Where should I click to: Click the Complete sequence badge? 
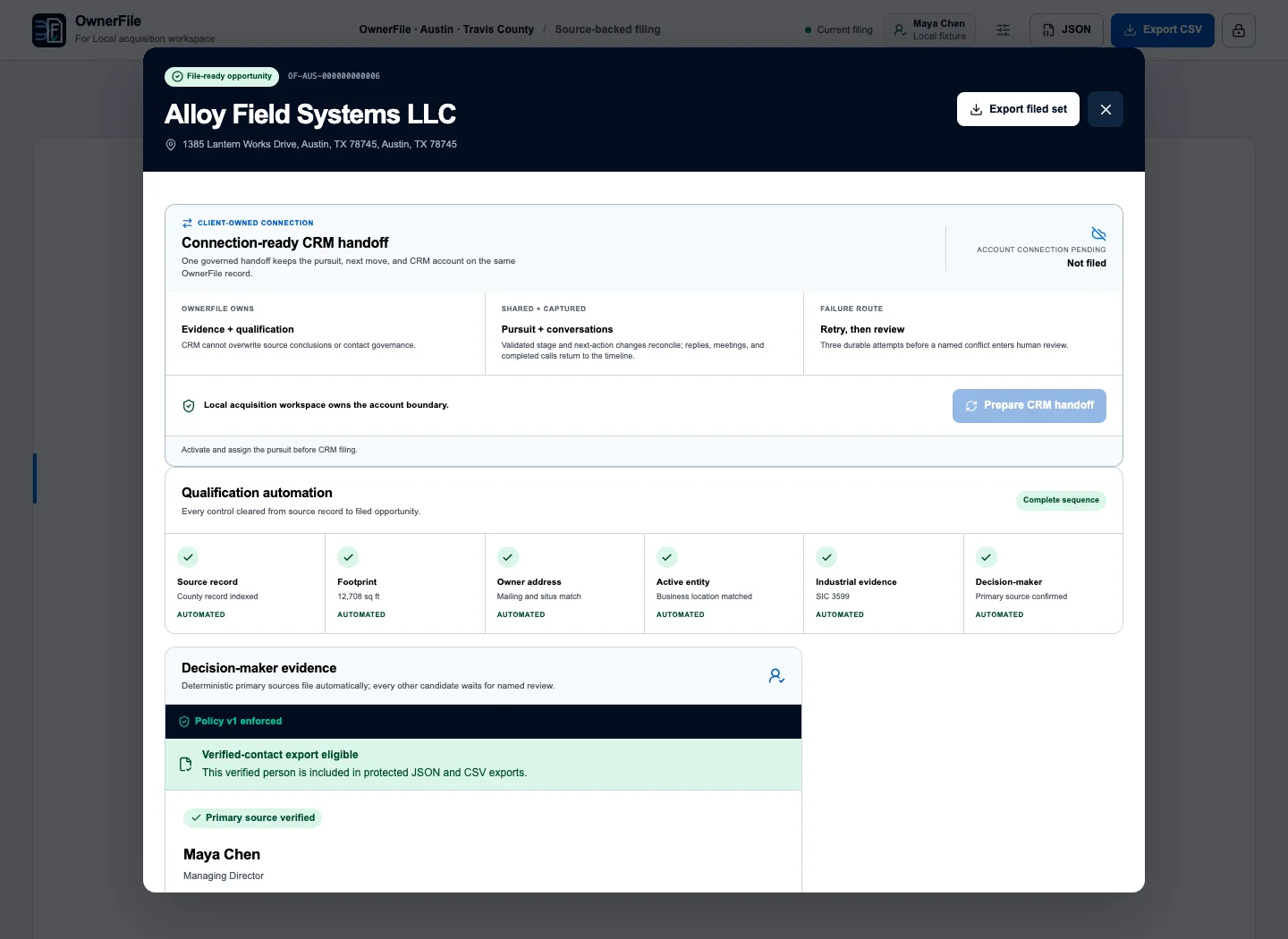(x=1061, y=501)
